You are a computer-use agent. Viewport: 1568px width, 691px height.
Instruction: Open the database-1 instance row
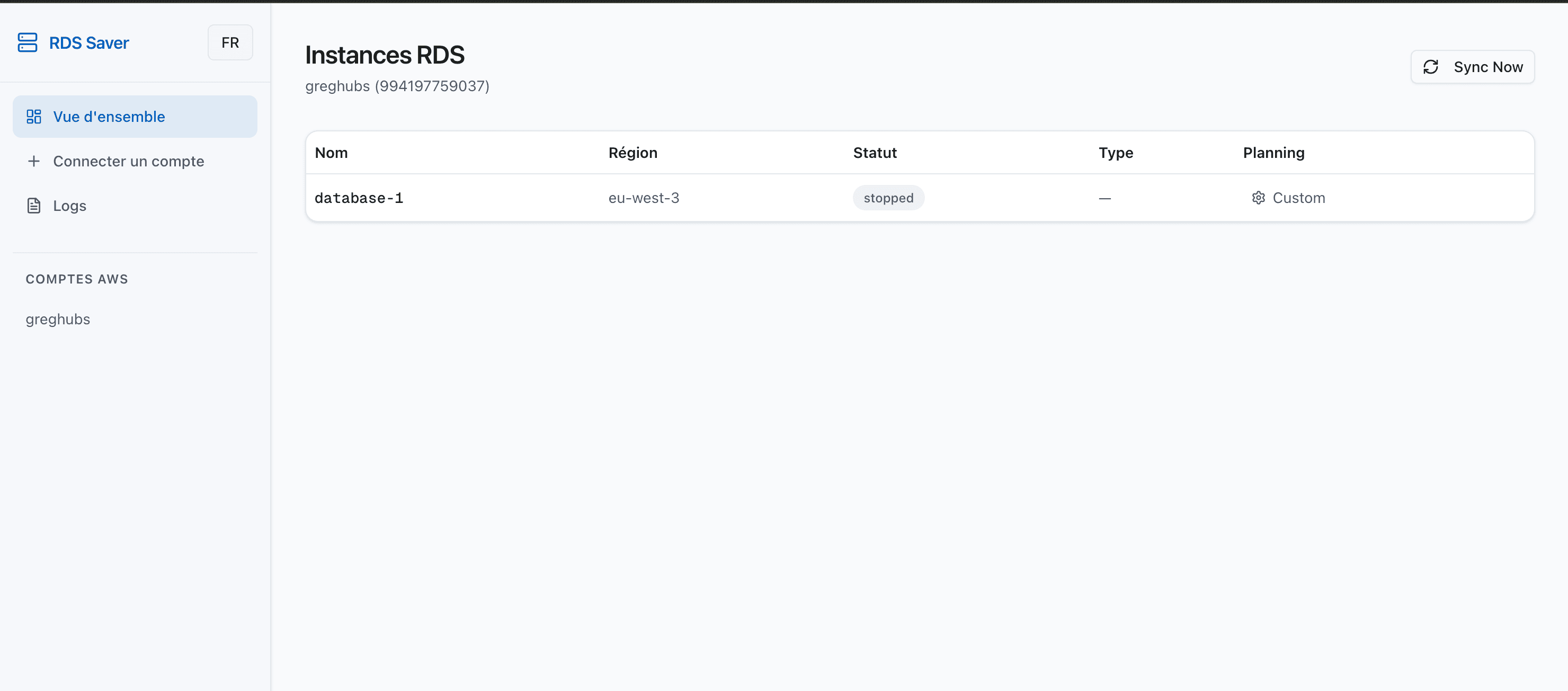[x=920, y=198]
